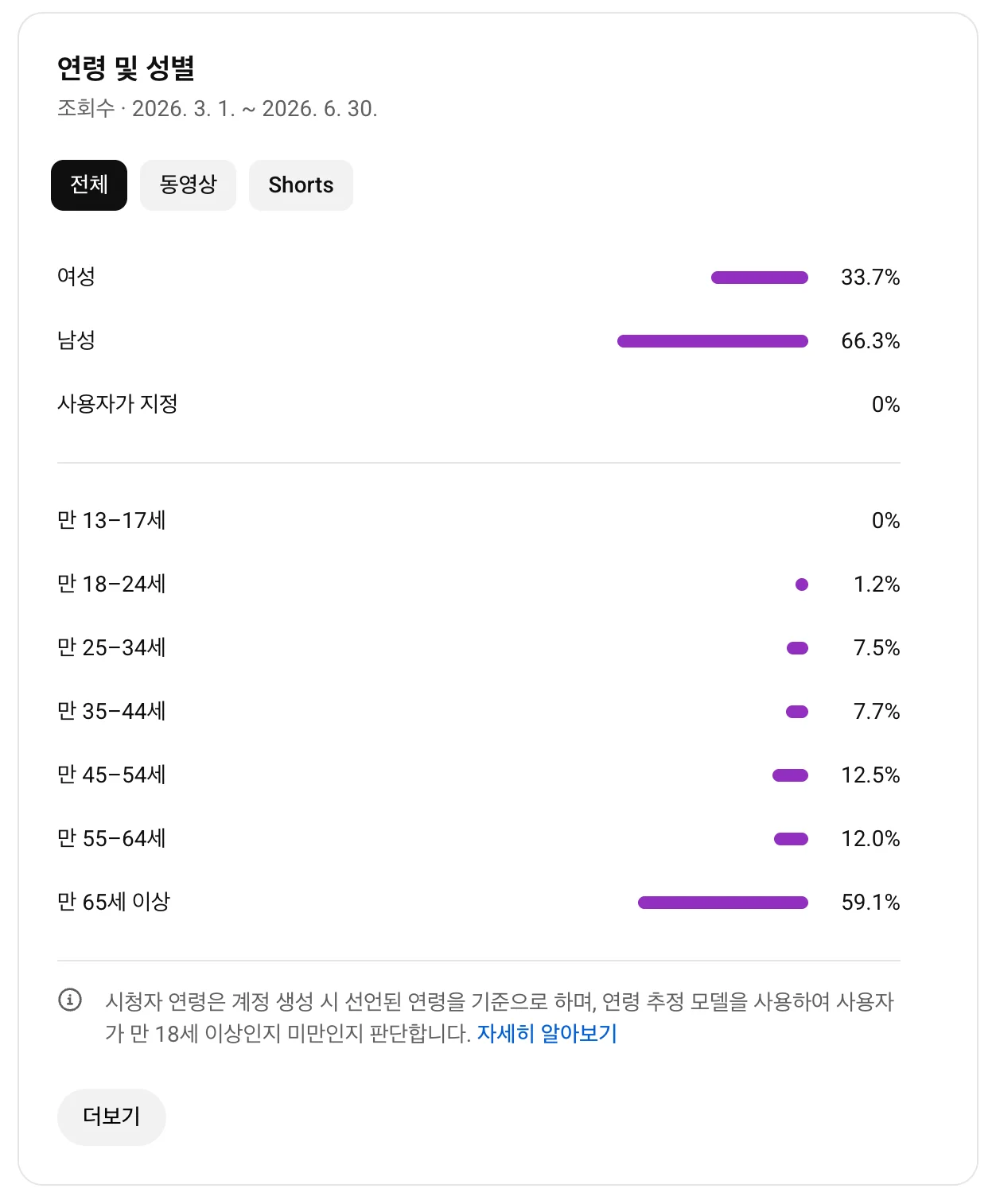
Task: Select the 전체 tab
Action: tap(89, 185)
